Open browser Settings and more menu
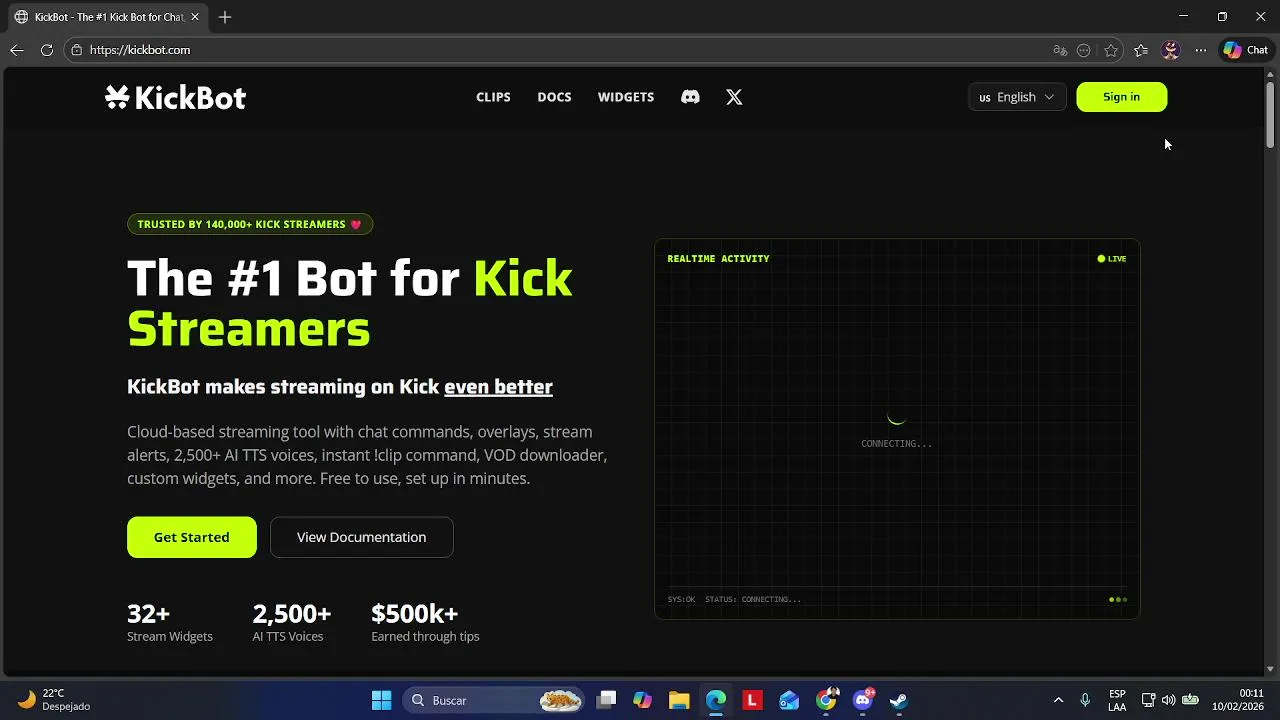Image resolution: width=1280 pixels, height=720 pixels. [1201, 50]
